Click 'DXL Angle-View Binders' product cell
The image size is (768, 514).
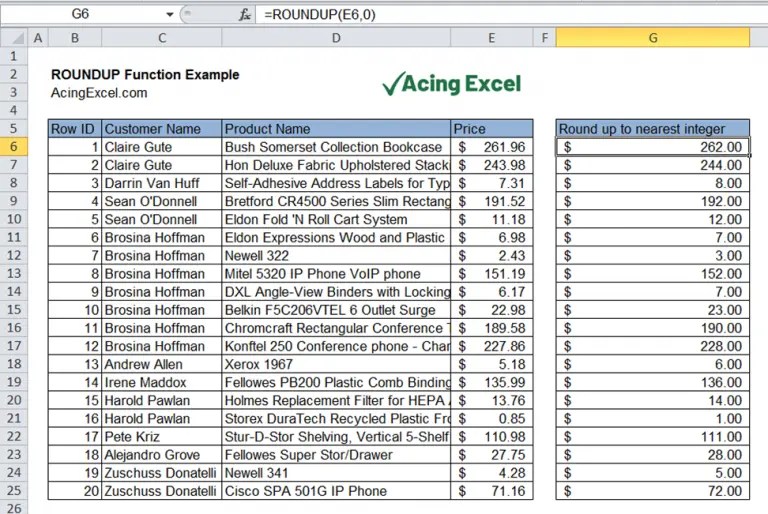(336, 292)
